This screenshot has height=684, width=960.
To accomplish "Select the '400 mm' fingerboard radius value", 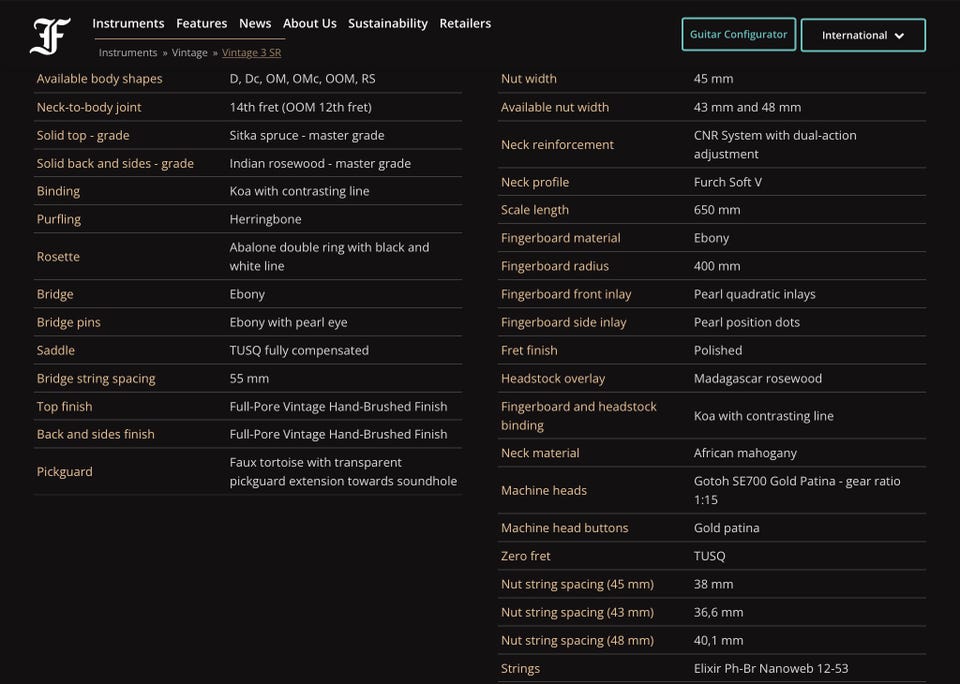I will (717, 266).
